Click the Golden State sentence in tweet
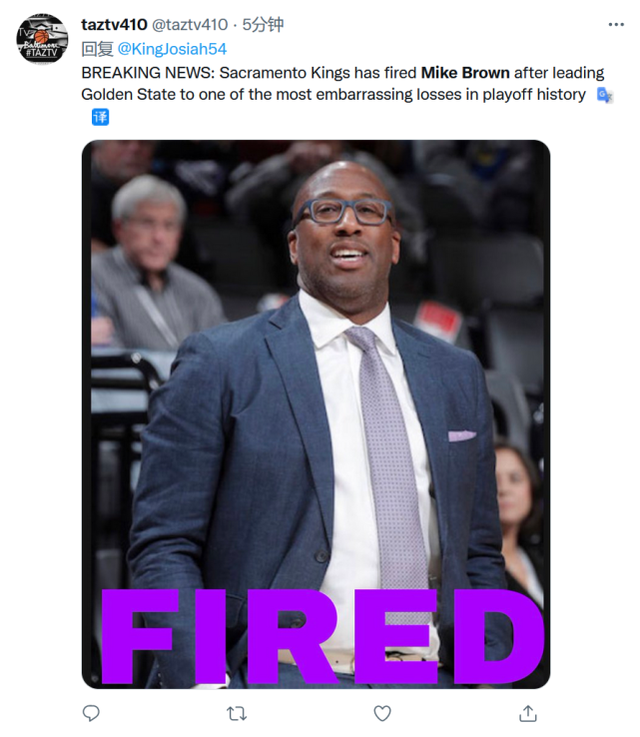640x737 pixels. coord(334,94)
